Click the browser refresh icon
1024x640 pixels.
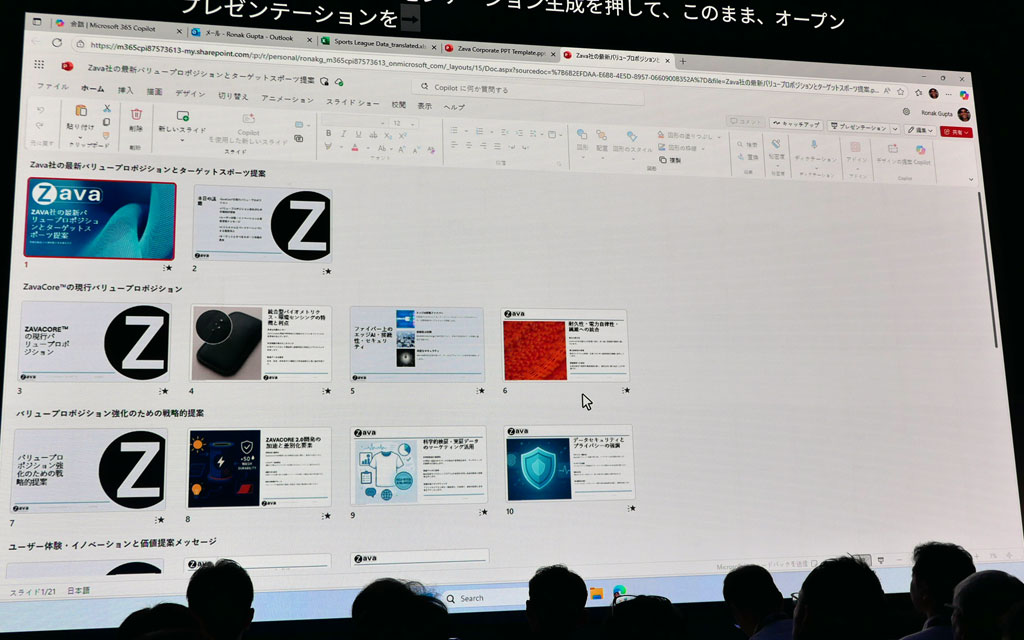click(57, 42)
